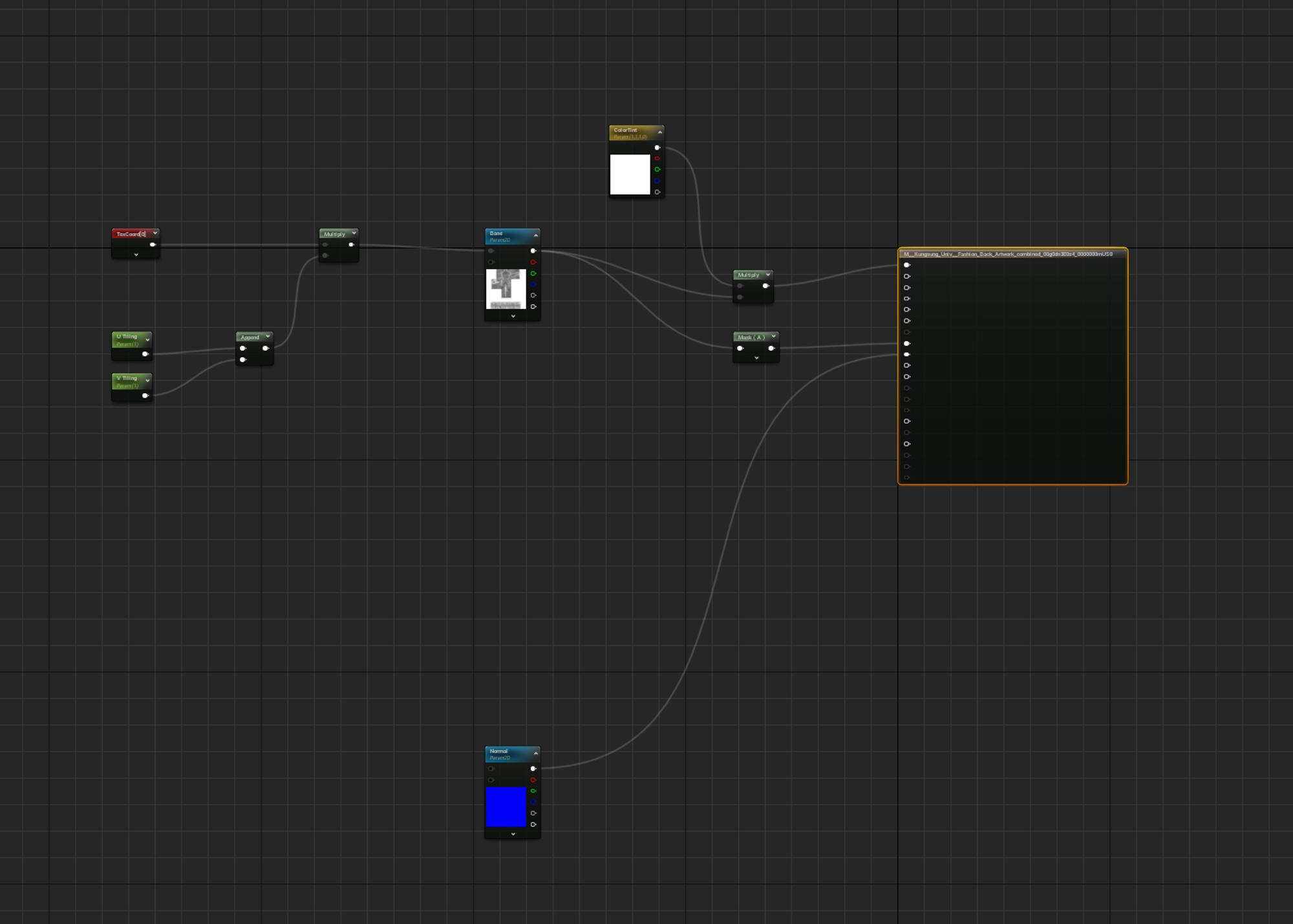Select the TexCoord[0] node title
1293x924 pixels.
tap(131, 234)
